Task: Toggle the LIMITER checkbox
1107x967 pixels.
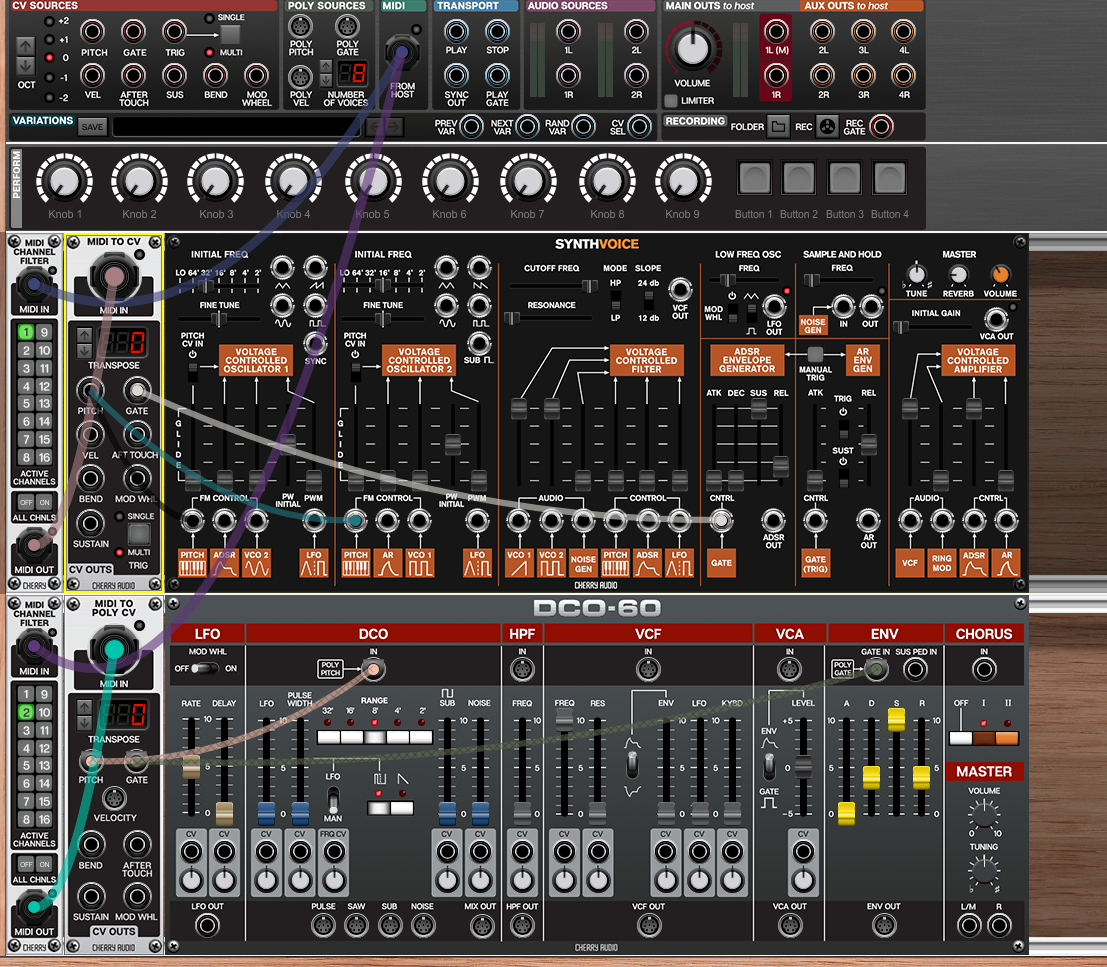Action: click(x=671, y=101)
